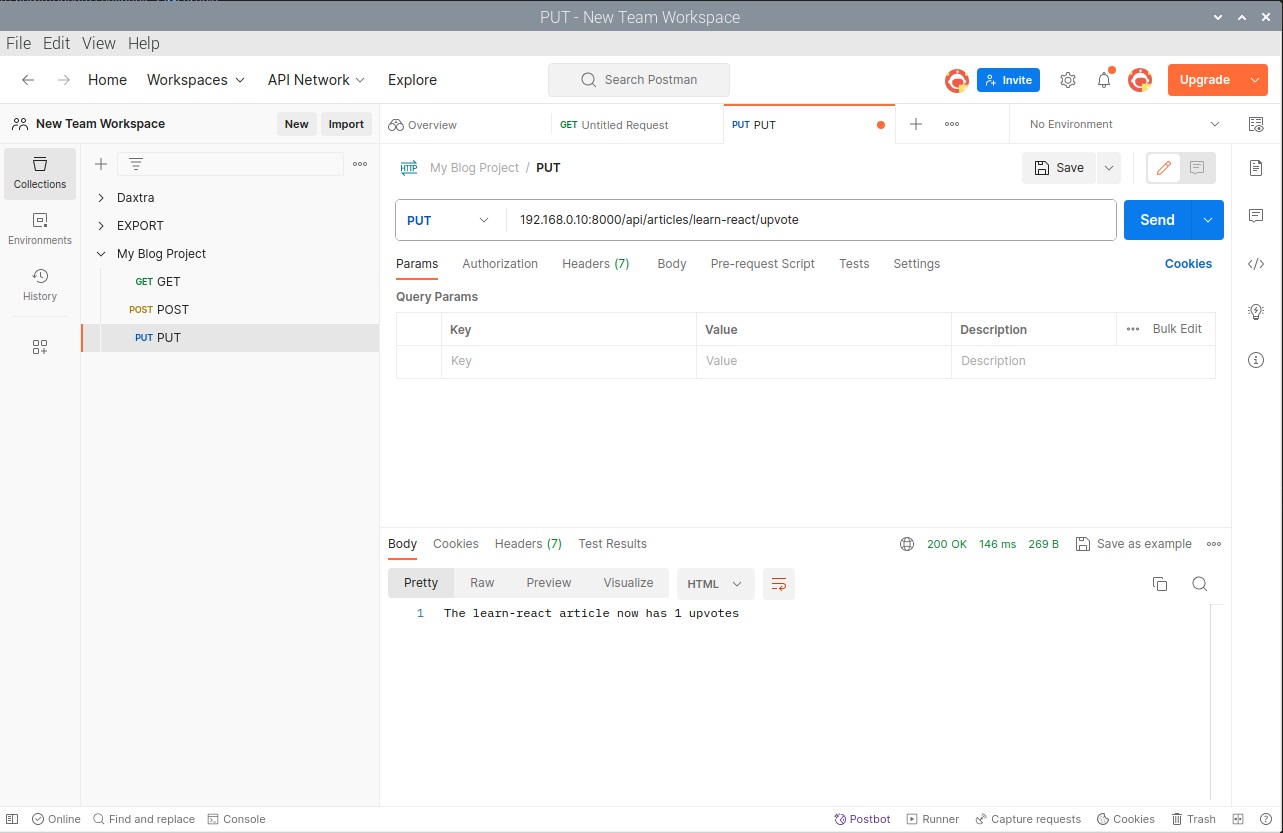Go back with the left arrow icon

28,80
